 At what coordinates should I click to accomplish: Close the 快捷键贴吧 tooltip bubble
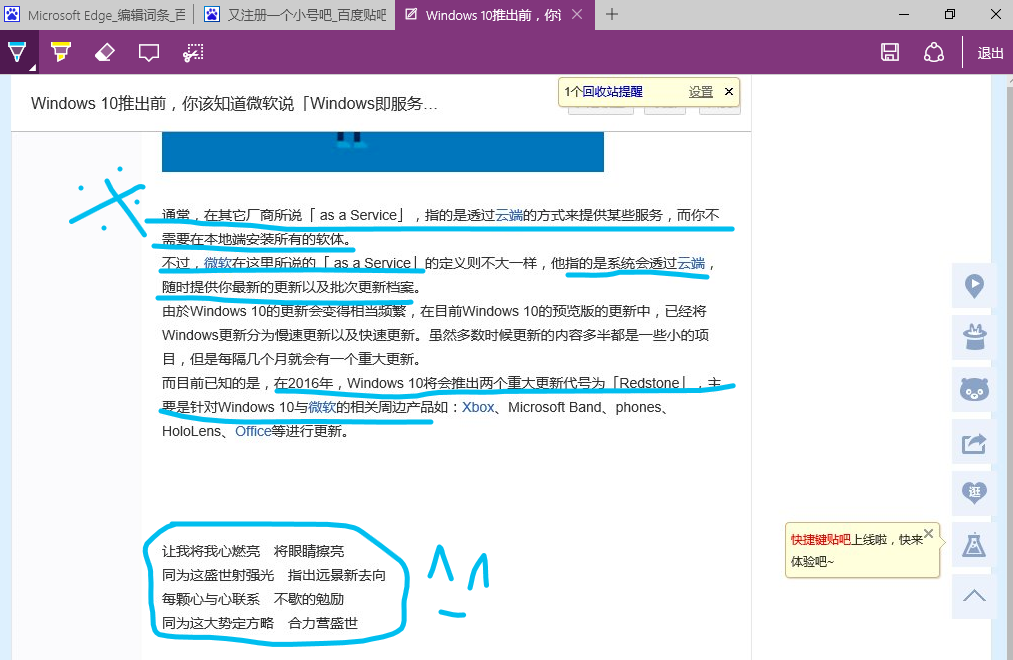pyautogui.click(x=928, y=533)
